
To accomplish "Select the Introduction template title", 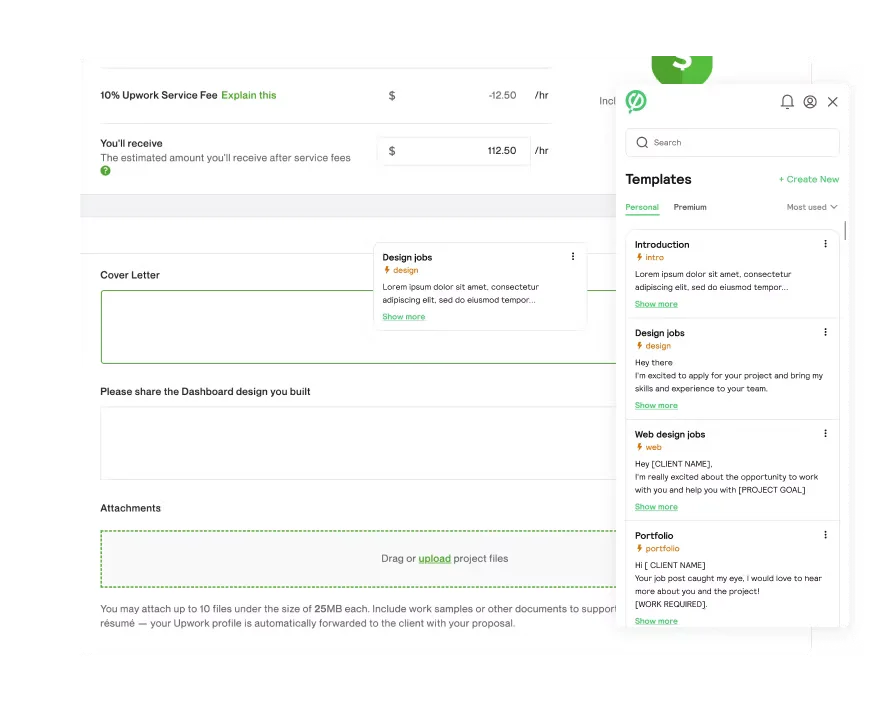I will point(662,245).
